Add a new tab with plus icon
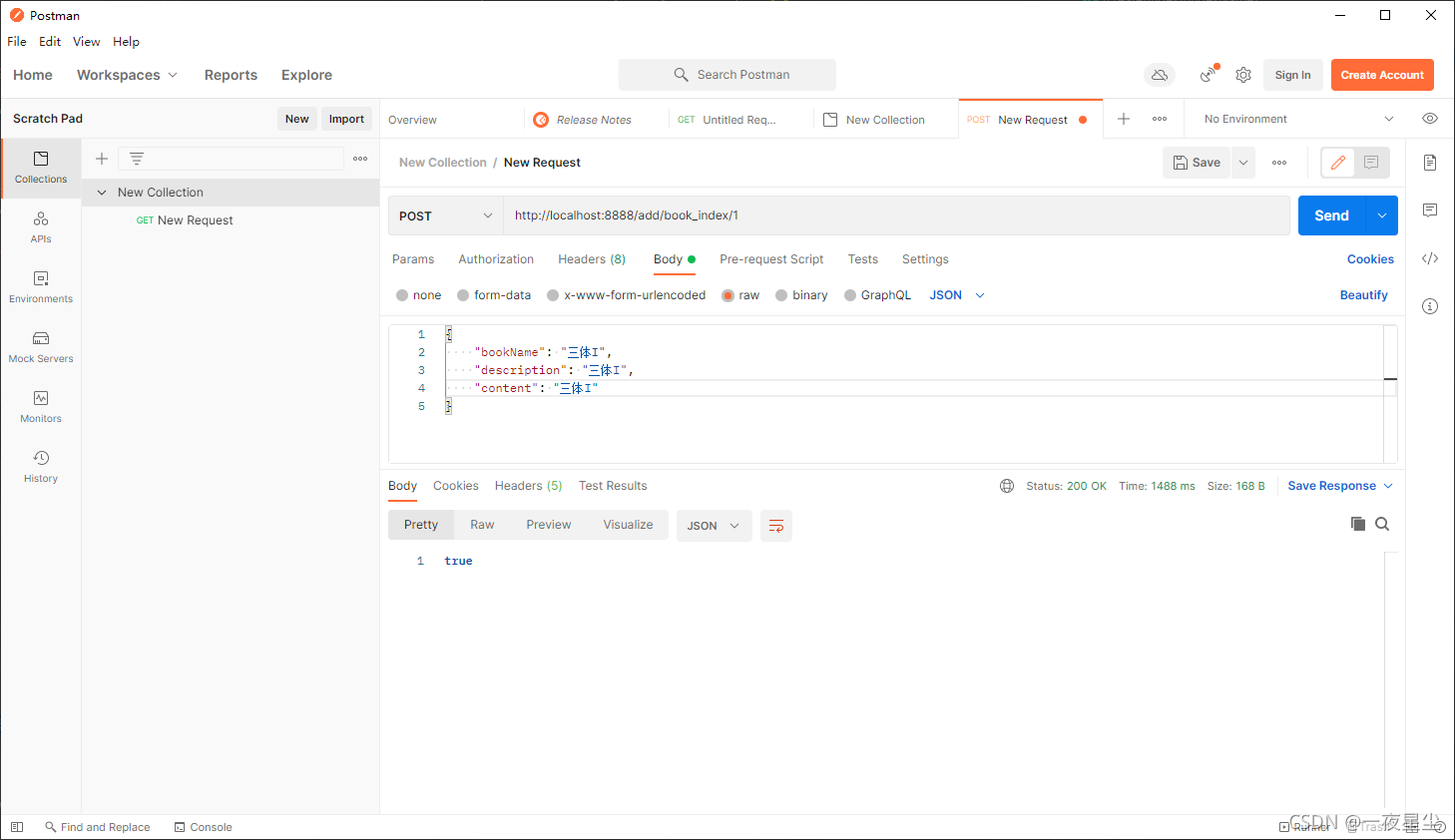Screen dimensions: 1455x840 [x=1124, y=119]
